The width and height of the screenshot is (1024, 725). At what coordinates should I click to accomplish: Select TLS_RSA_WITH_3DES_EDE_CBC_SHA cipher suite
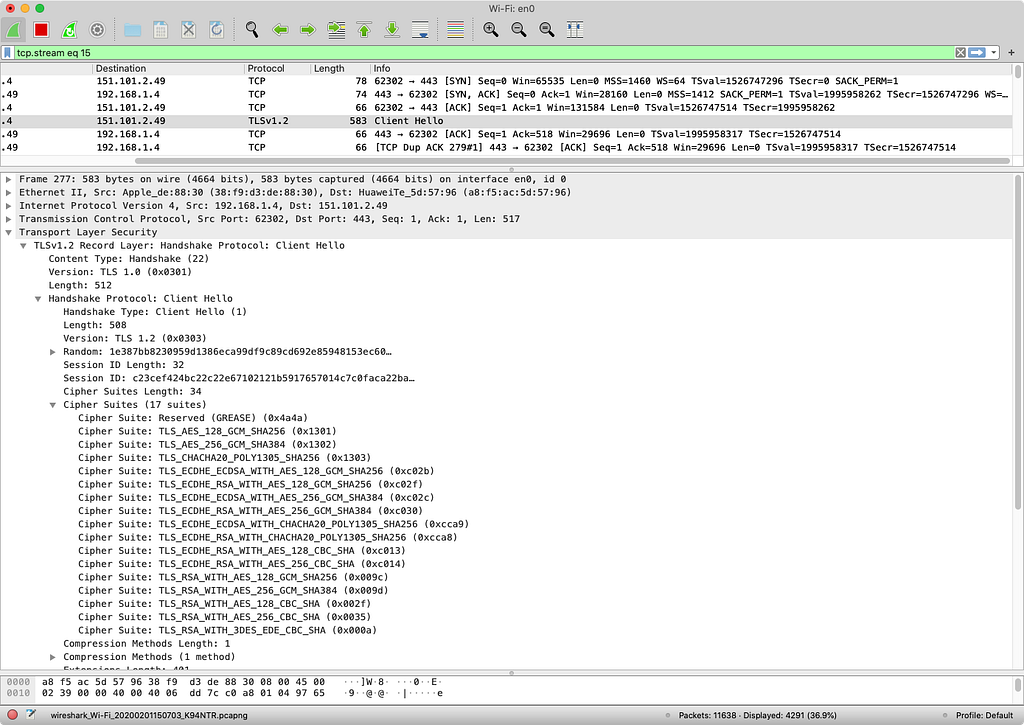coord(227,630)
